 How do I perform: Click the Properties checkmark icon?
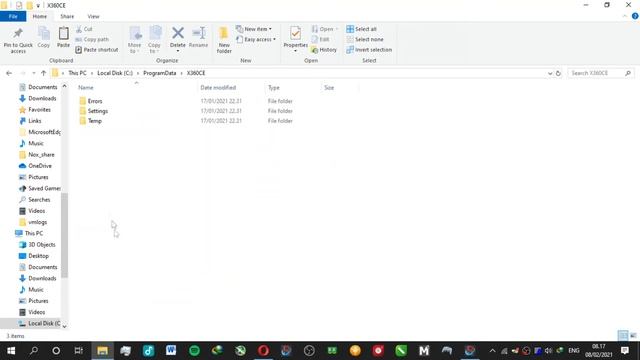coord(296,33)
